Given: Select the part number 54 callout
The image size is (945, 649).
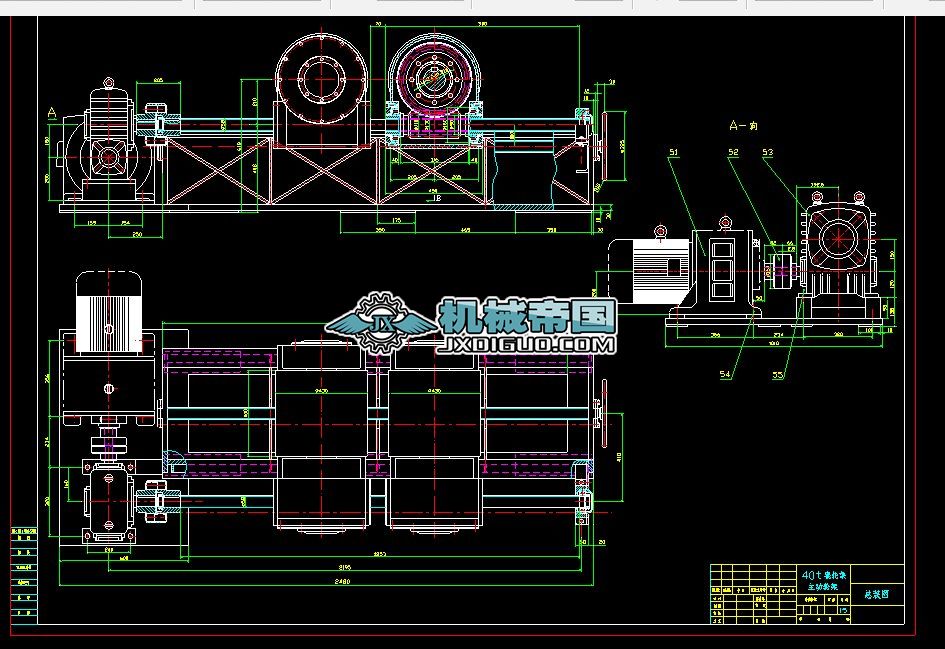Looking at the screenshot, I should pos(725,374).
